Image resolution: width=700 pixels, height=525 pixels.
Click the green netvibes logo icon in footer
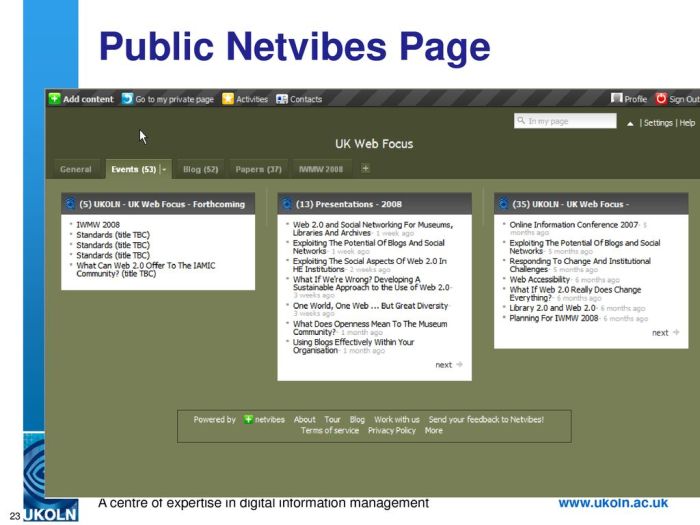pos(248,419)
